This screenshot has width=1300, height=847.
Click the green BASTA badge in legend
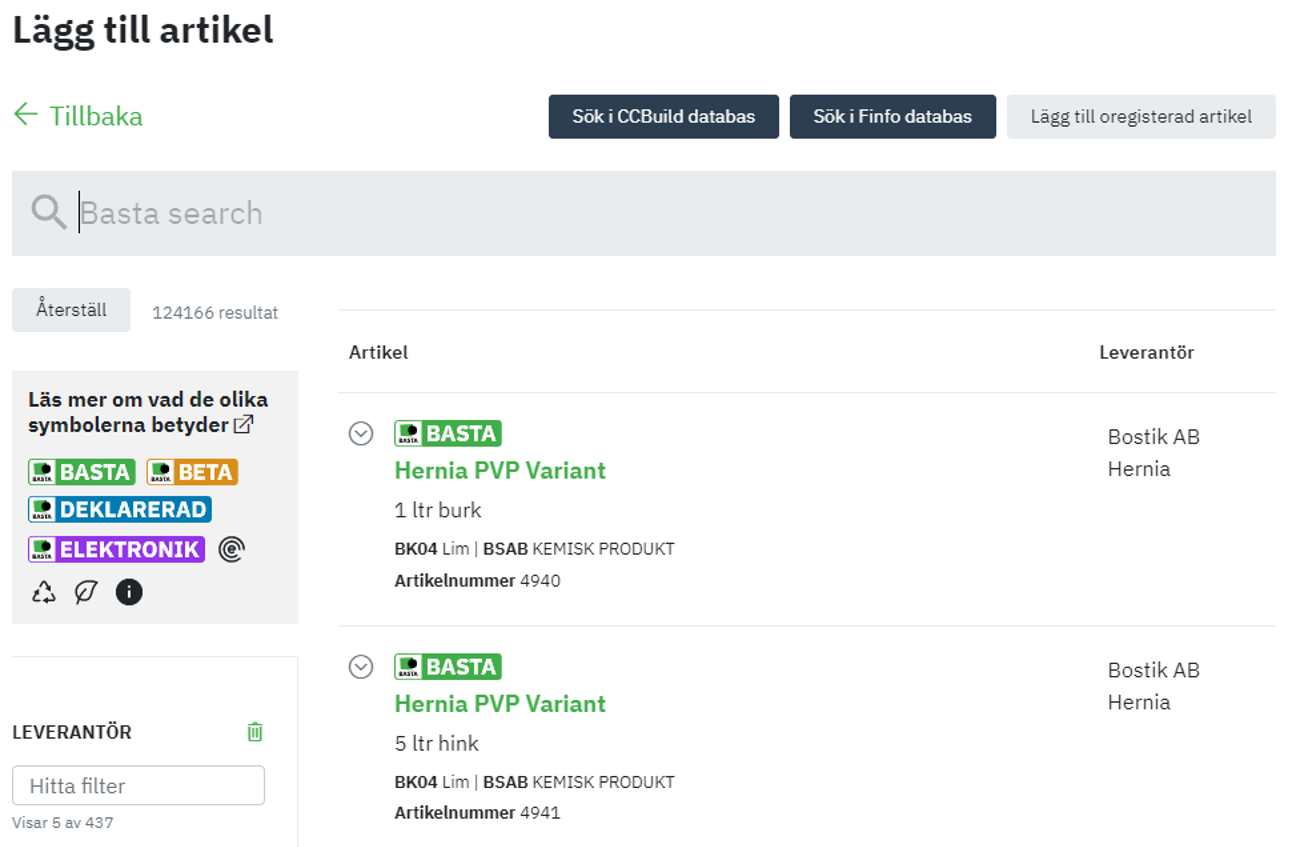point(81,472)
